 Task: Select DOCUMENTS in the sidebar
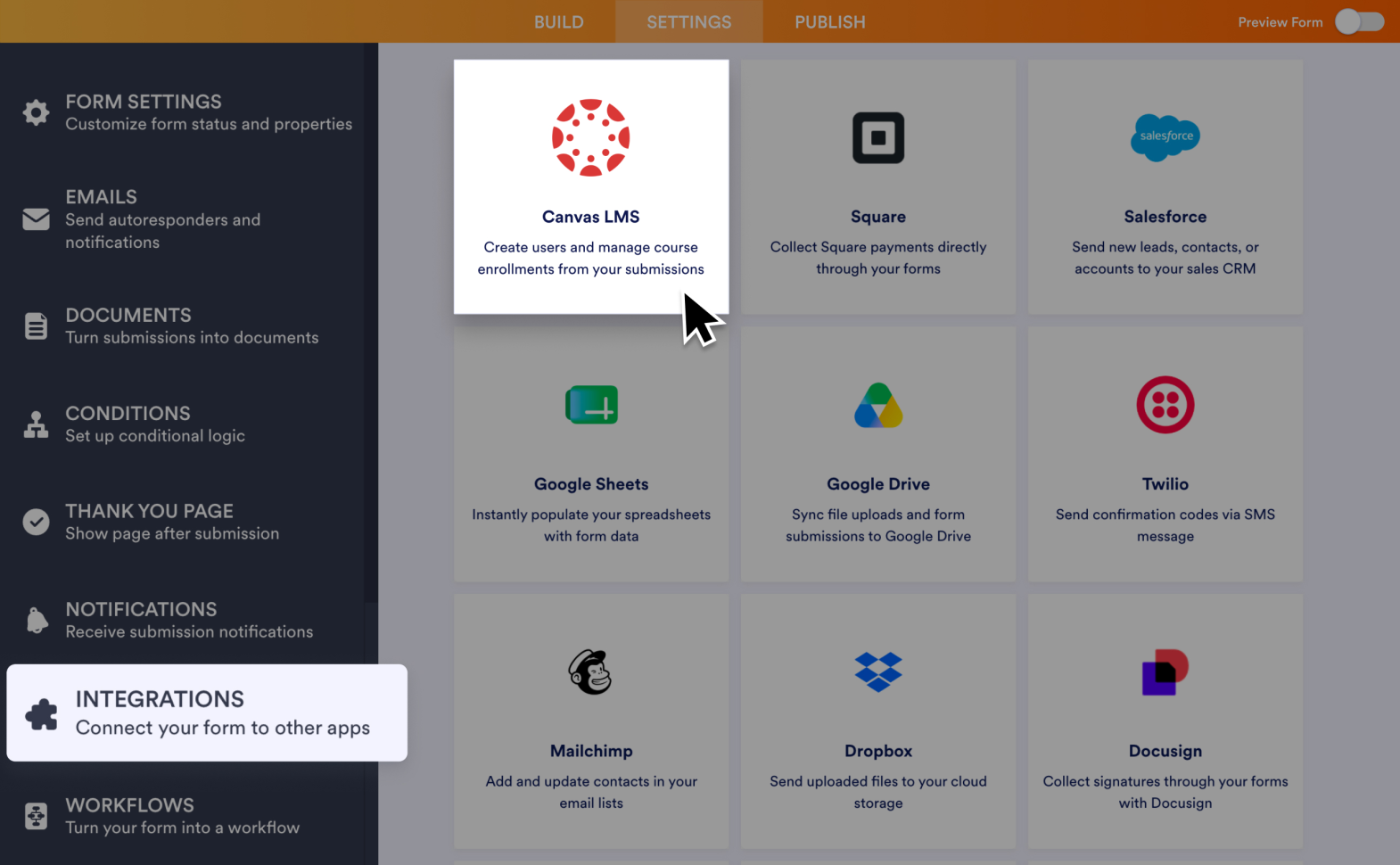128,315
